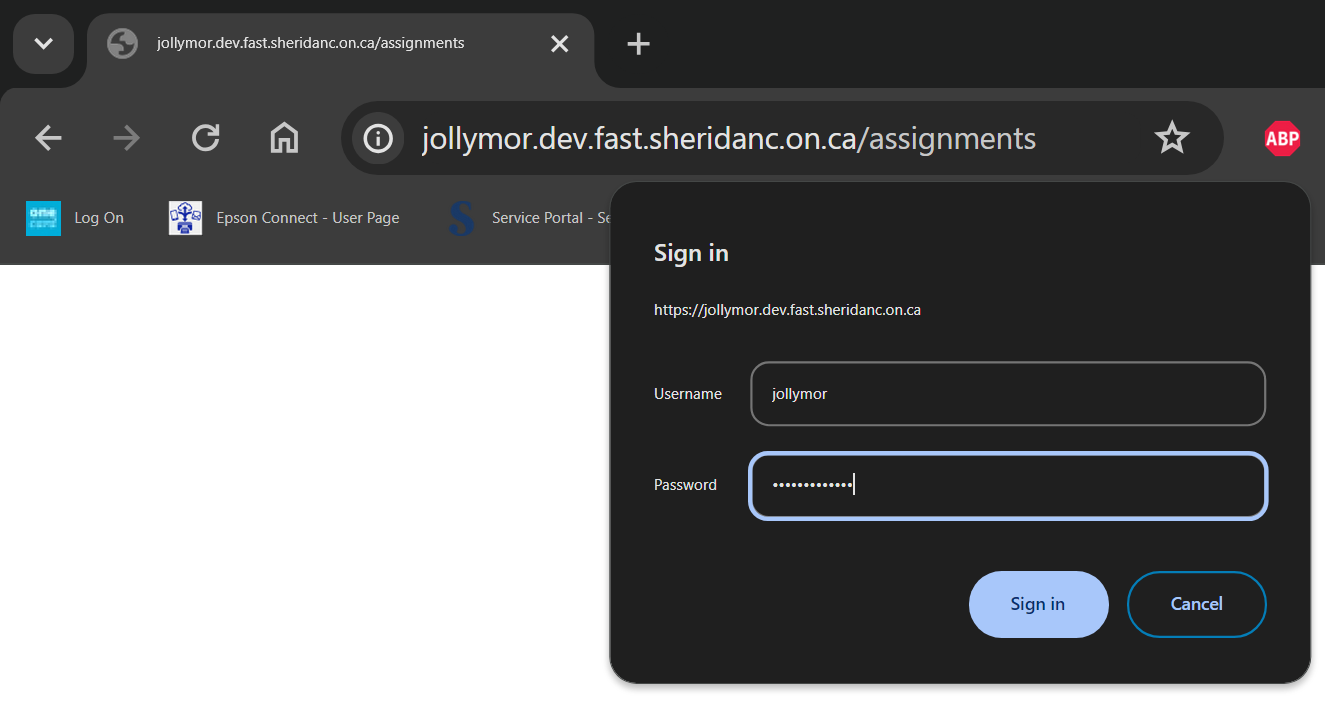This screenshot has height=704, width=1325.
Task: Go to the browser home page
Action: 285,138
